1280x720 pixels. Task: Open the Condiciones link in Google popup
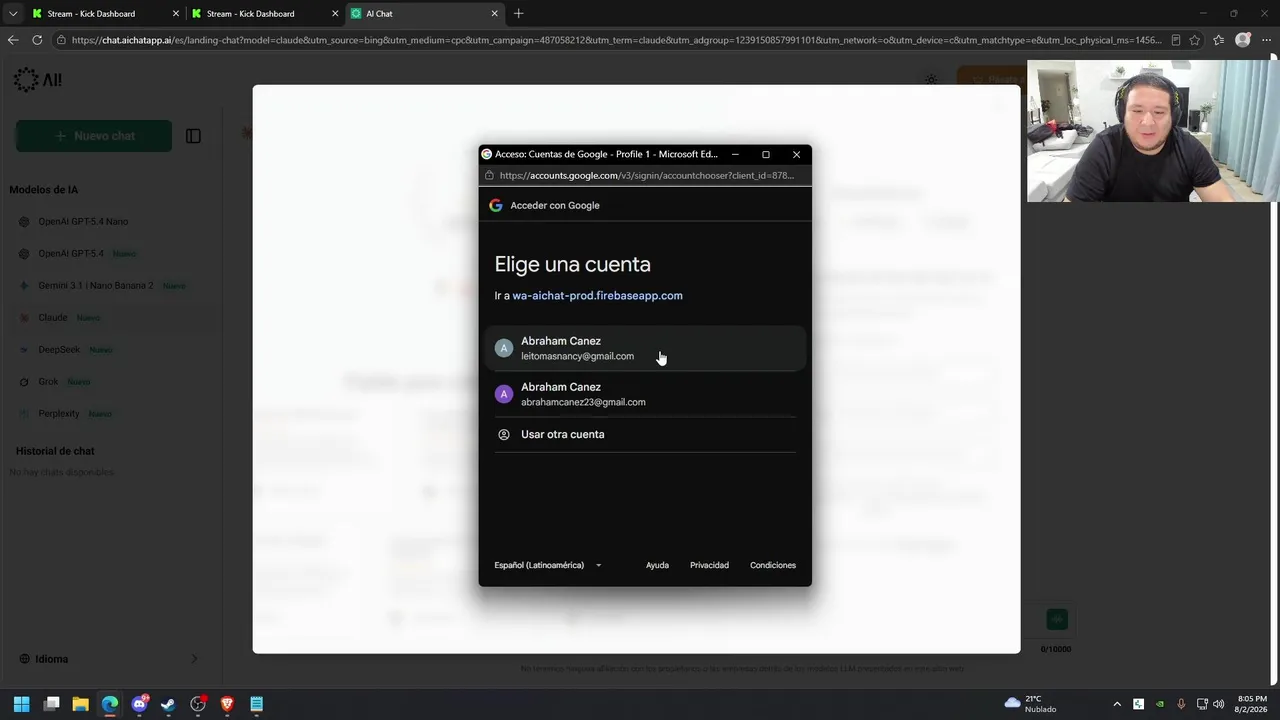773,565
